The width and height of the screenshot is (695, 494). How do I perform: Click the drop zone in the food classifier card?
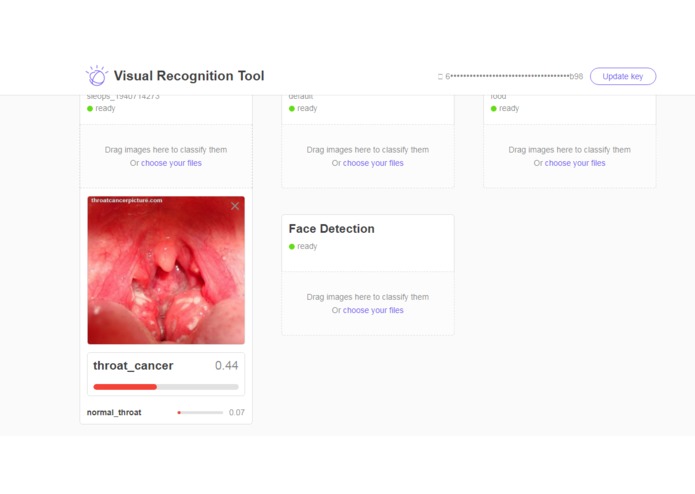pyautogui.click(x=570, y=156)
